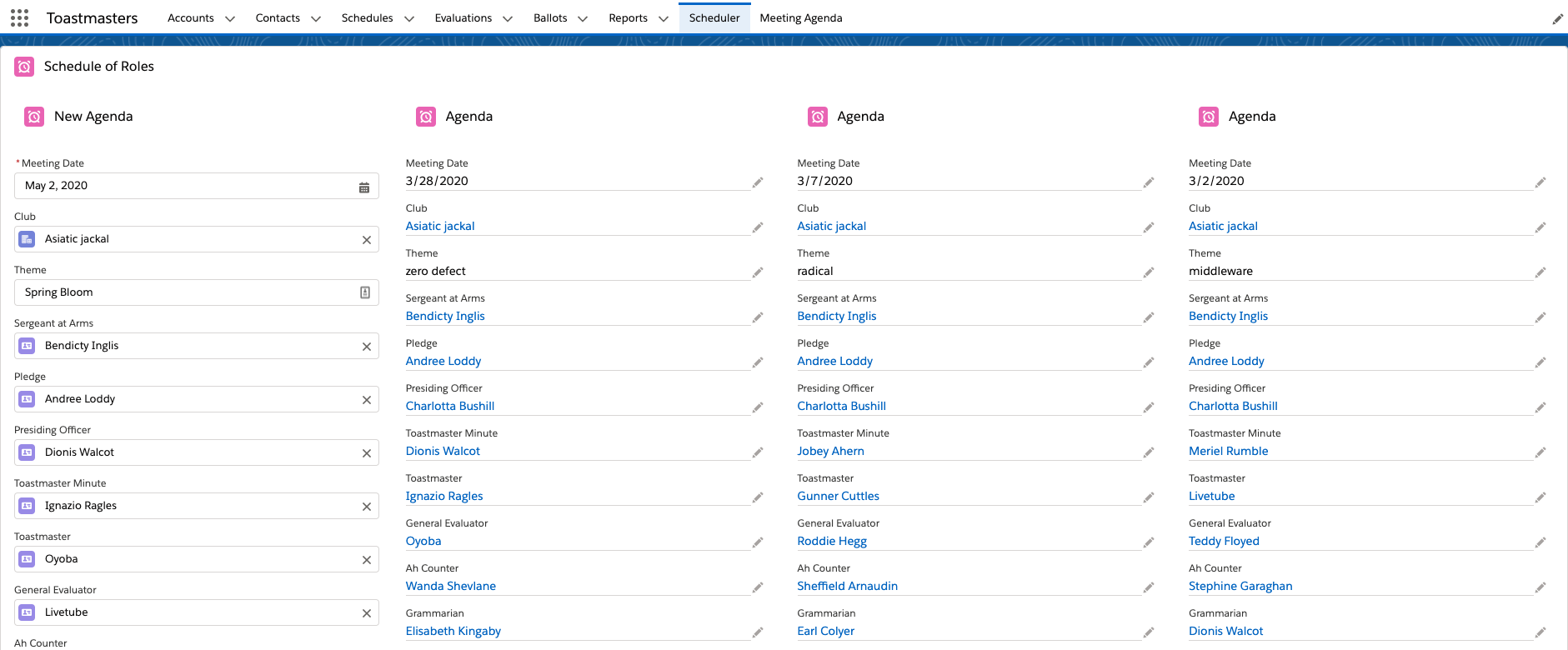Clear Livetube from General Evaluator field

[x=366, y=613]
